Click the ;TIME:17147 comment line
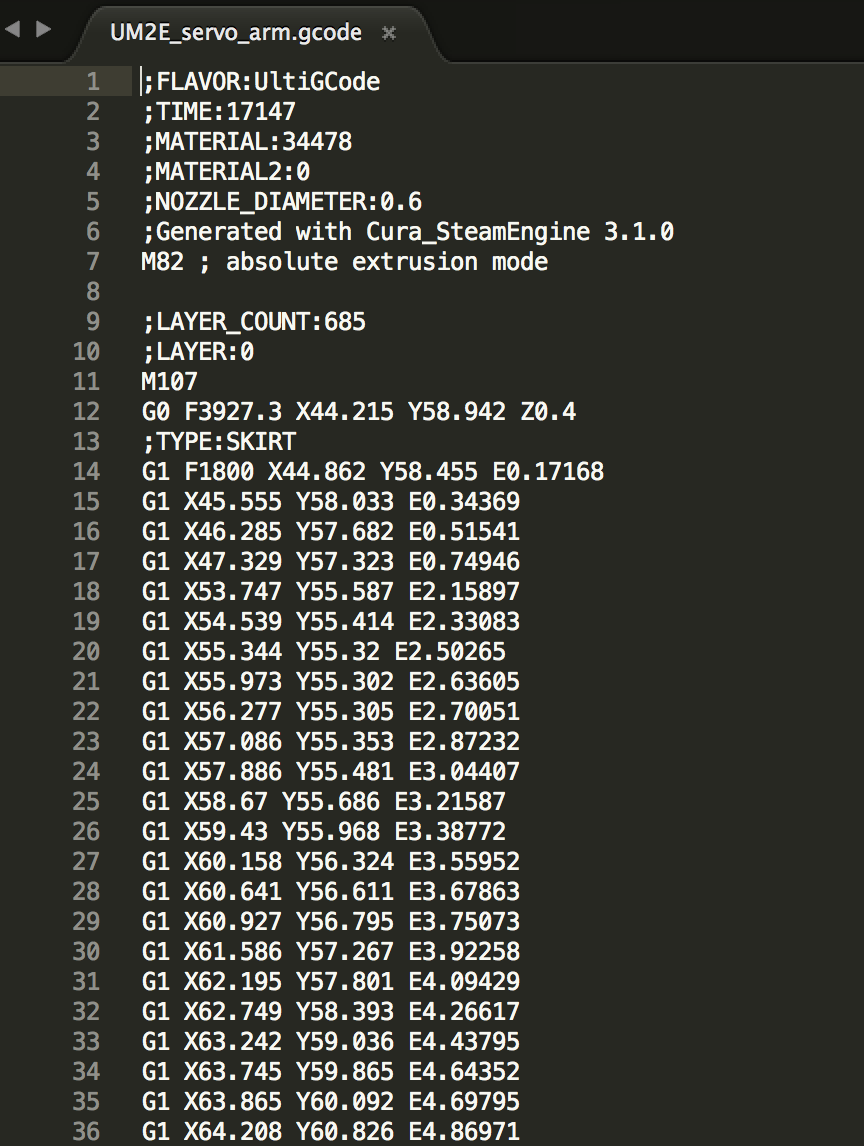This screenshot has width=864, height=1146. [x=219, y=111]
